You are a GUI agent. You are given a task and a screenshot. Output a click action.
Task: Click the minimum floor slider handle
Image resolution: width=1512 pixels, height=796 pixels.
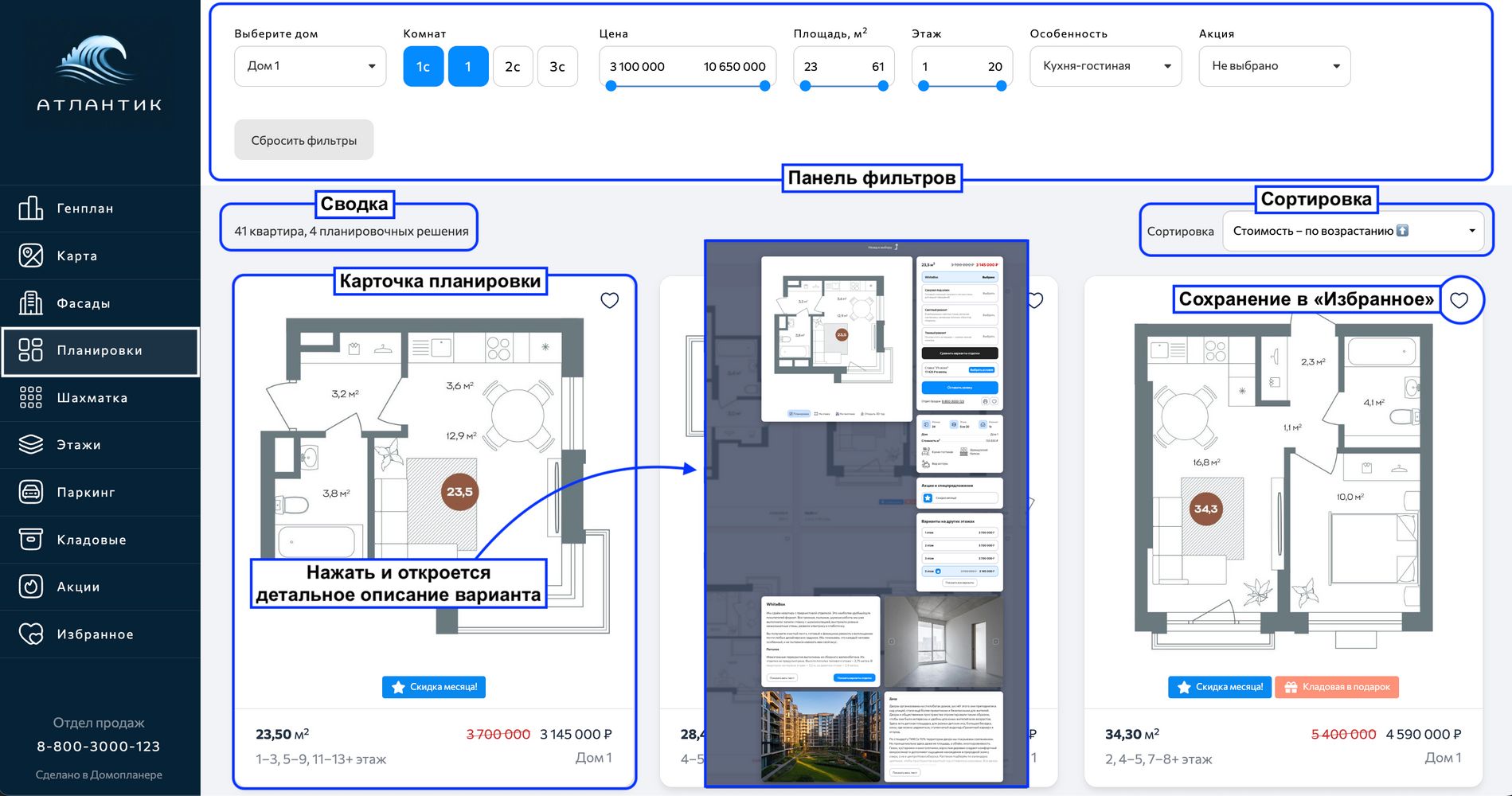pyautogui.click(x=923, y=86)
